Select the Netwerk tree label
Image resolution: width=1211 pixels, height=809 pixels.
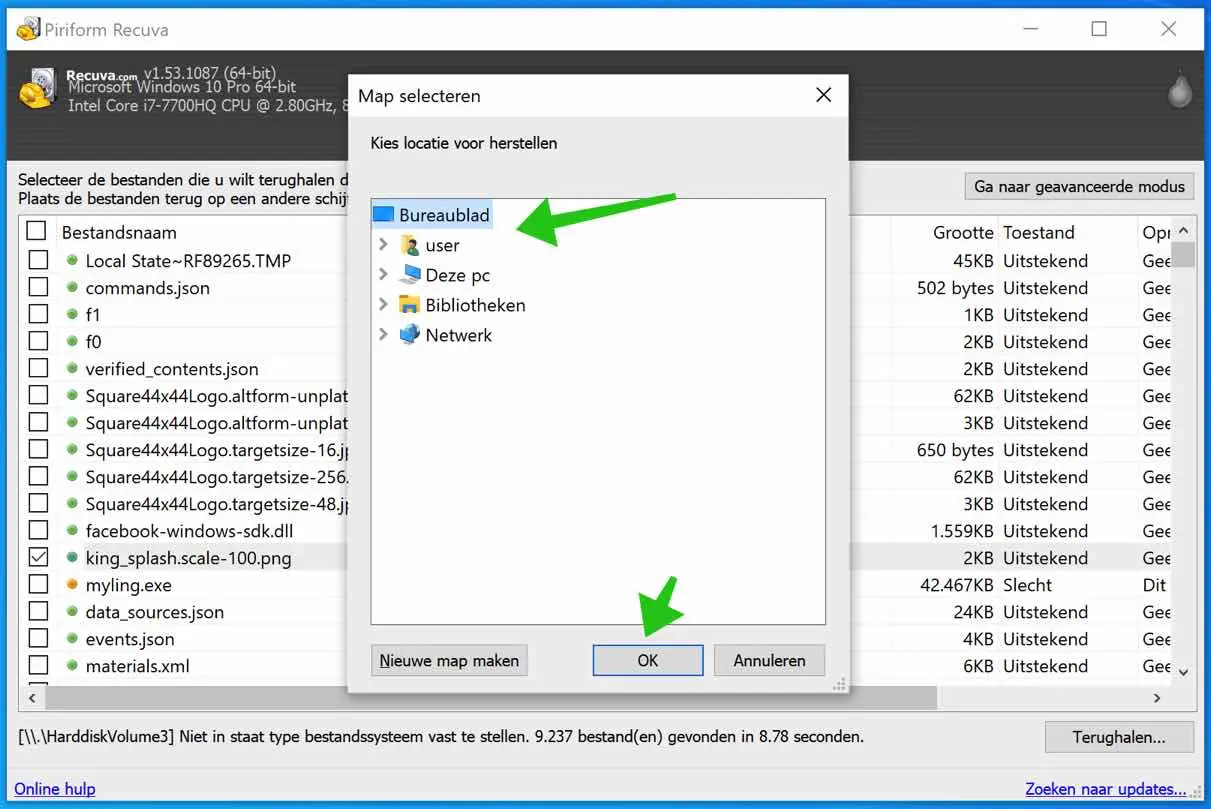[x=459, y=335]
